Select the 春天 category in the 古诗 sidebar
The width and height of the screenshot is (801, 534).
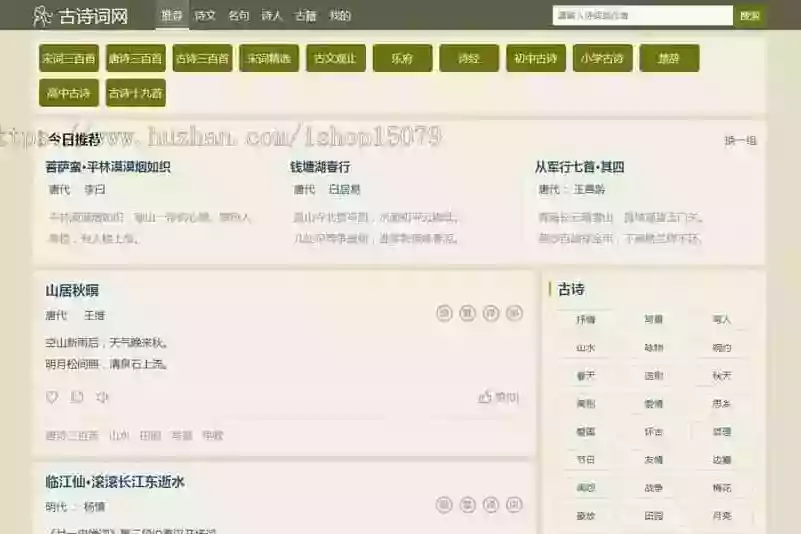pyautogui.click(x=585, y=376)
